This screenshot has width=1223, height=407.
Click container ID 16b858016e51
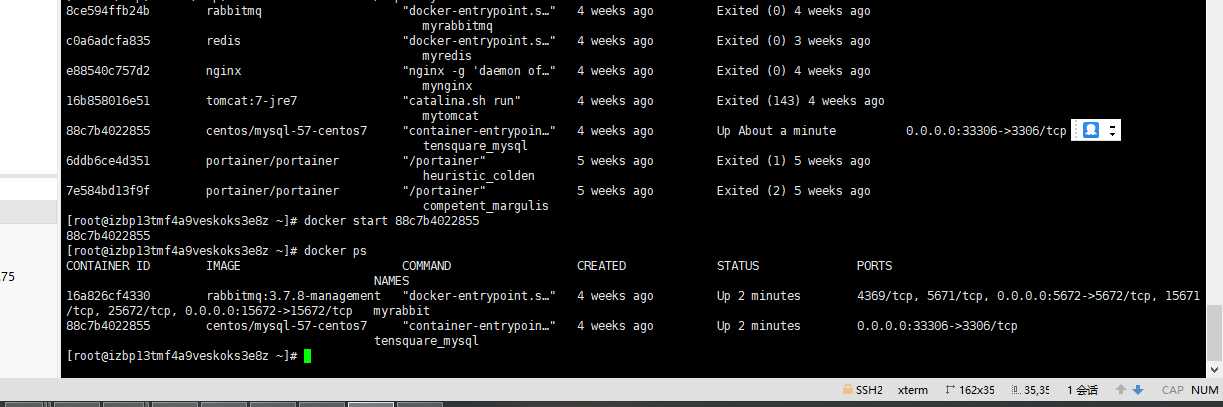pyautogui.click(x=108, y=101)
